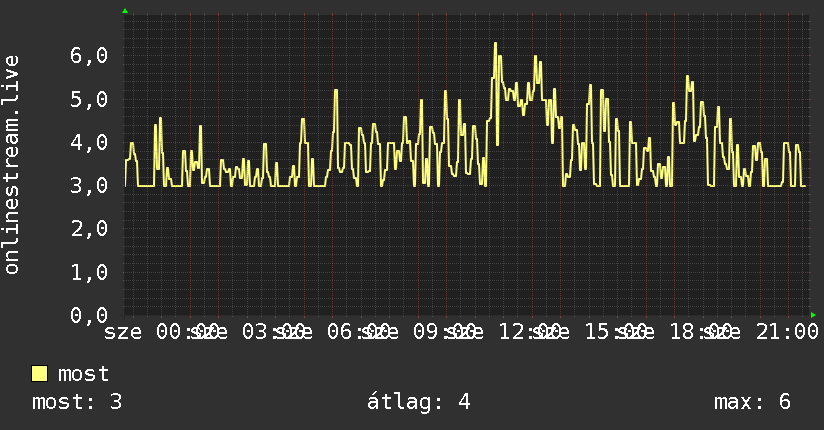Image resolution: width=824 pixels, height=430 pixels.
Task: Click the 'onlinestream.live' vertical axis title
Action: (x=11, y=165)
